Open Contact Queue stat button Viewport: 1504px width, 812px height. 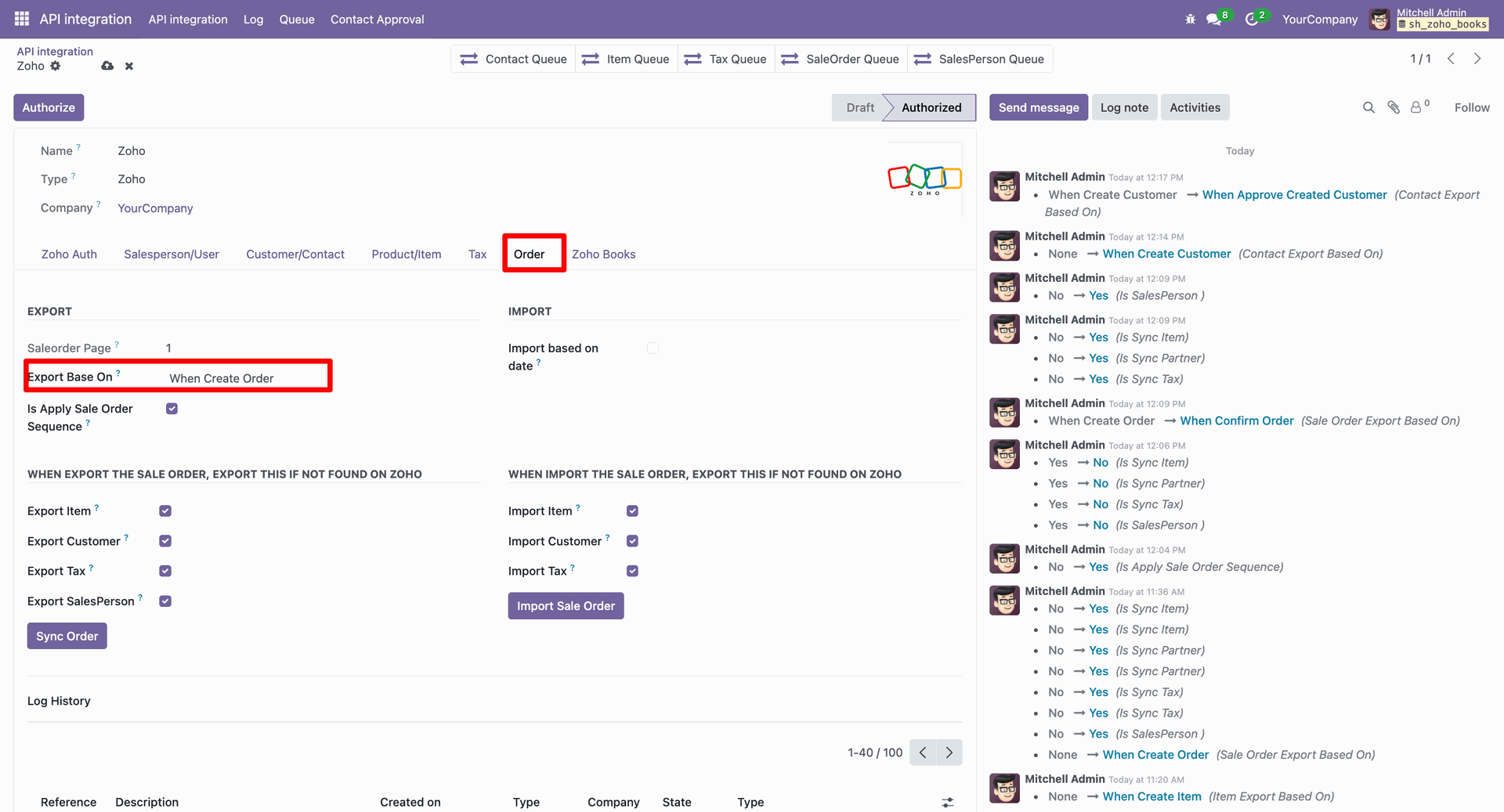(x=514, y=59)
